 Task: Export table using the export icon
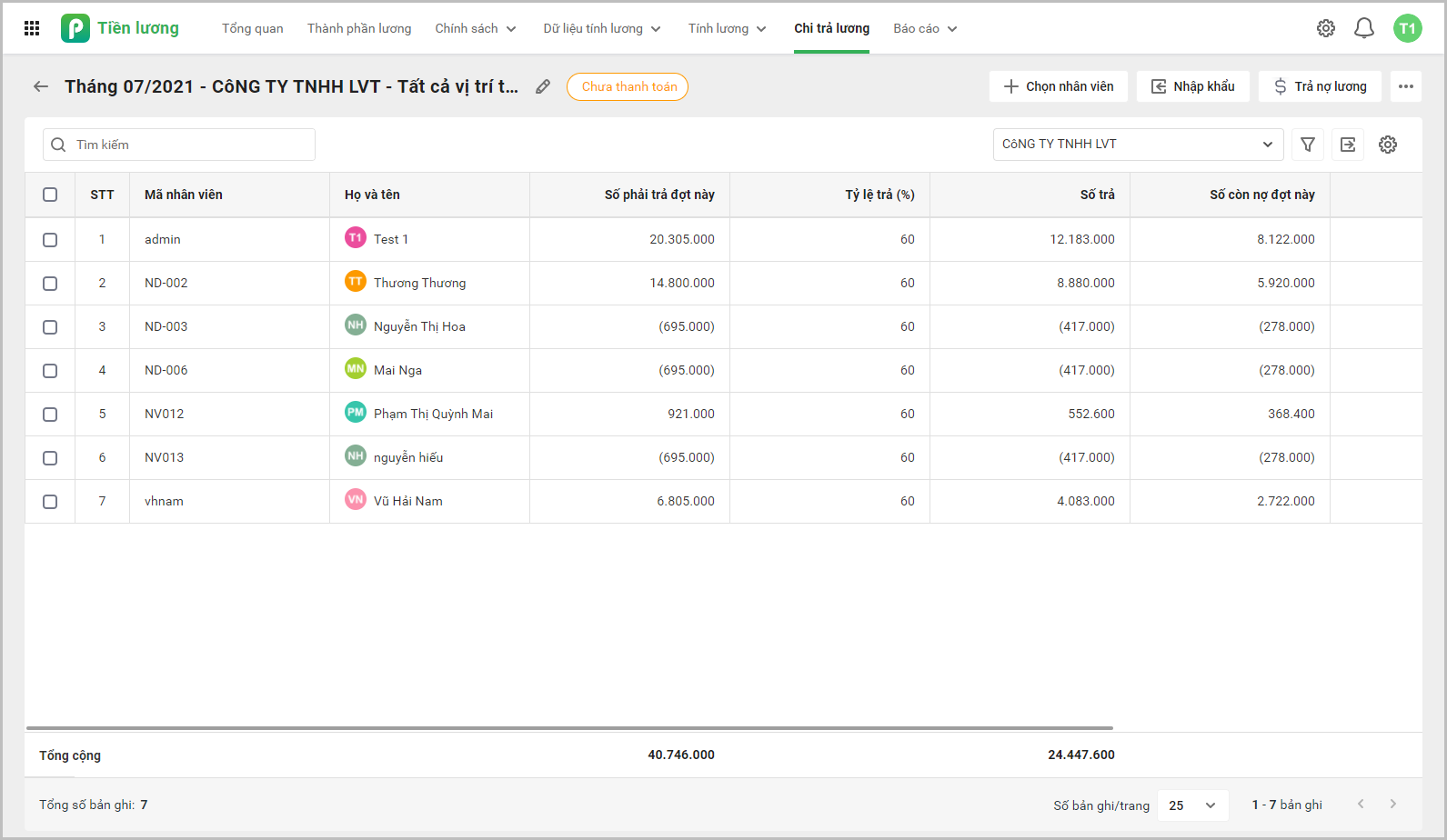[1348, 145]
